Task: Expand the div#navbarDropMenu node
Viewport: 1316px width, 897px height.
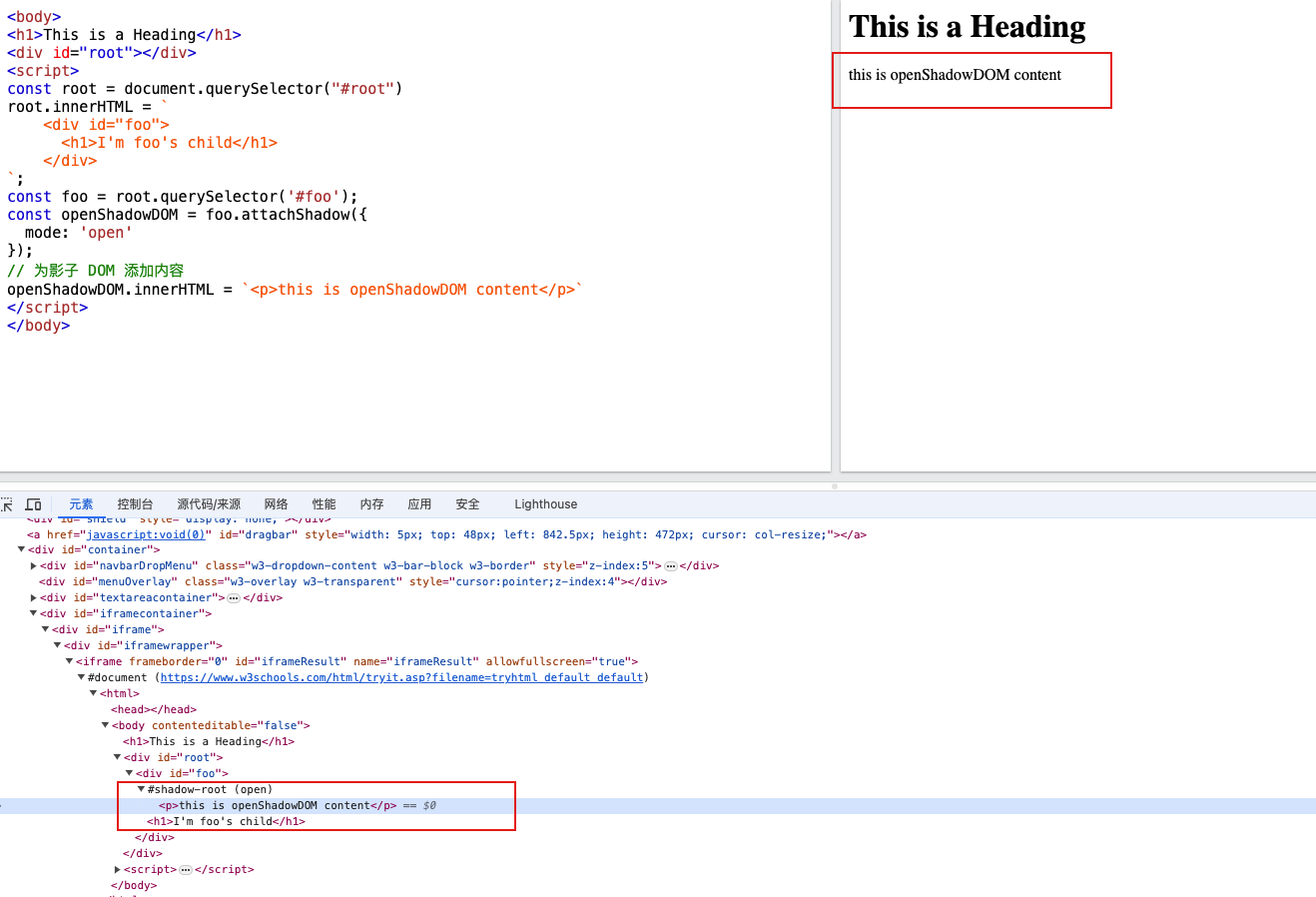Action: coord(34,566)
